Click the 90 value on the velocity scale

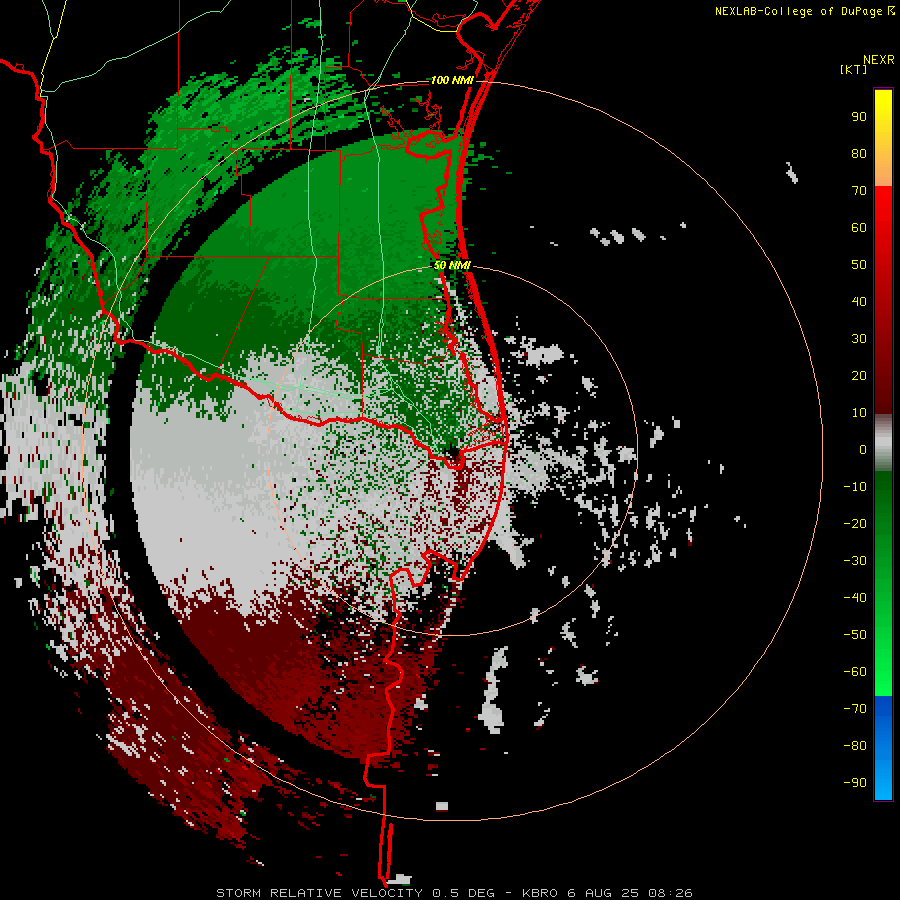(x=859, y=117)
